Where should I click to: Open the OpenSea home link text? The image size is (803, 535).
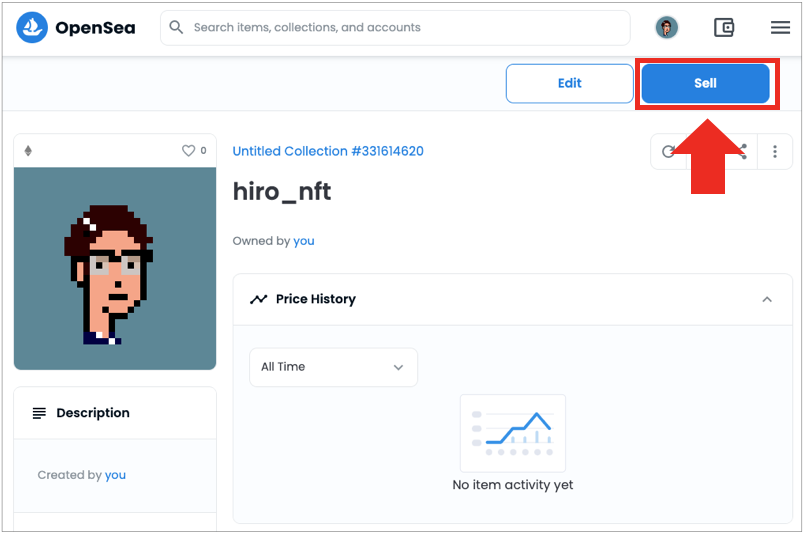[95, 28]
